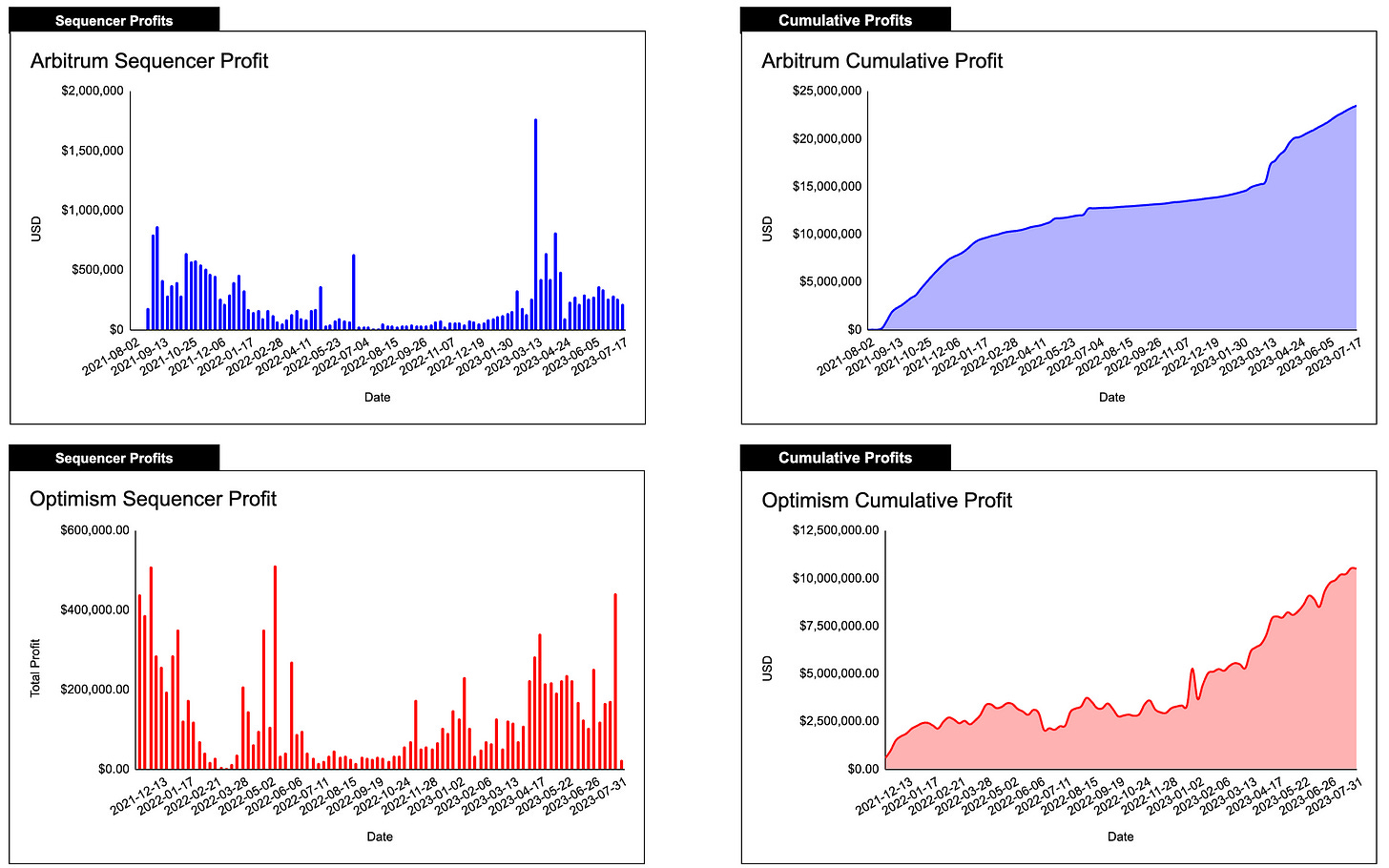This screenshot has width=1389, height=868.
Task: Click the USD label on Arbitrum Sequencer Profit chart
Action: click(x=36, y=229)
